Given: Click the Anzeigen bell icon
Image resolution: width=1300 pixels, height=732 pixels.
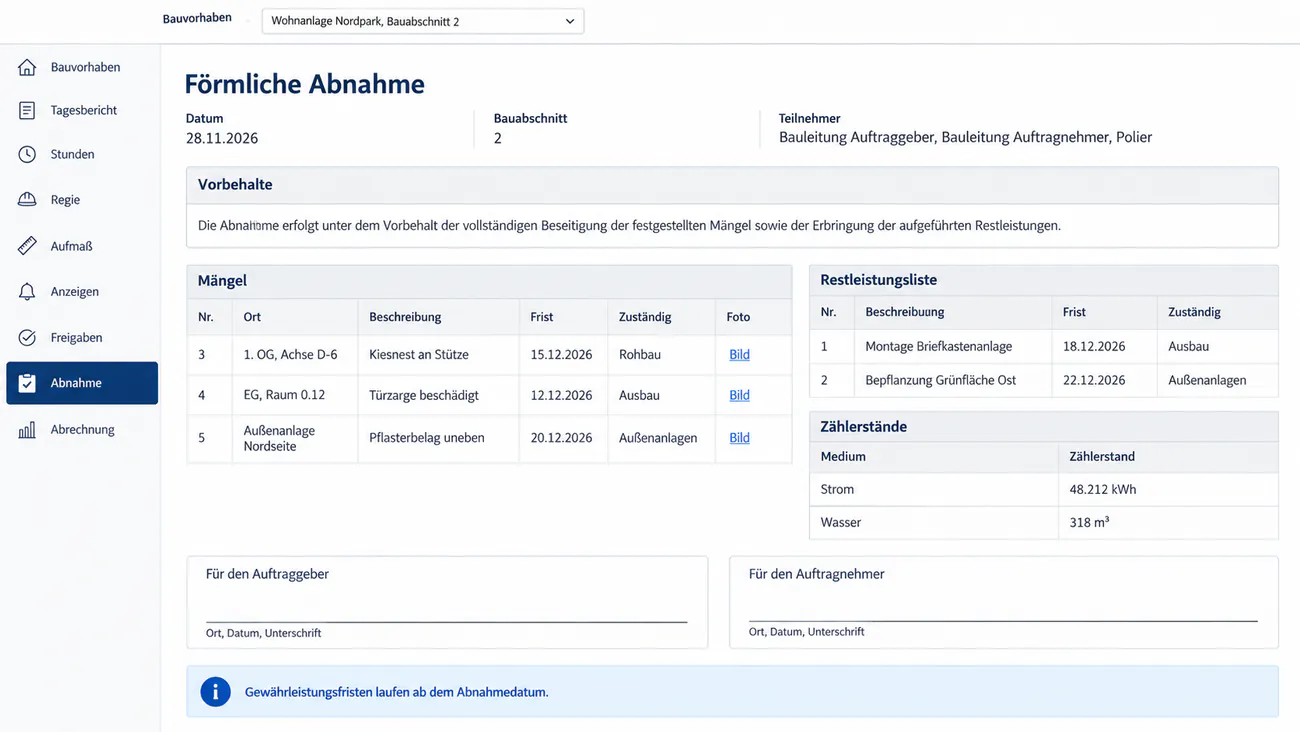Looking at the screenshot, I should coord(27,292).
